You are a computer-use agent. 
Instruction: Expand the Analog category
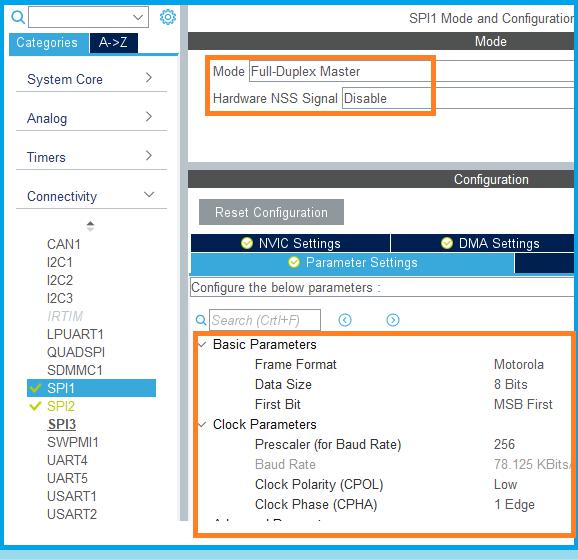click(x=91, y=118)
